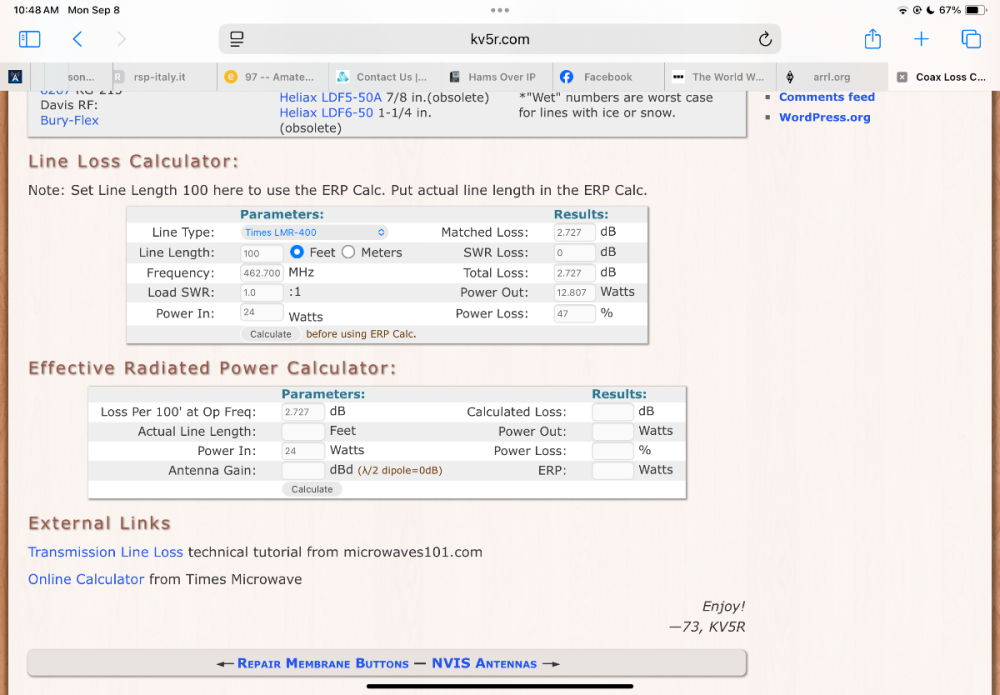Open the Transmission Line Loss link
Screen dimensions: 1000x695
pyautogui.click(x=105, y=552)
